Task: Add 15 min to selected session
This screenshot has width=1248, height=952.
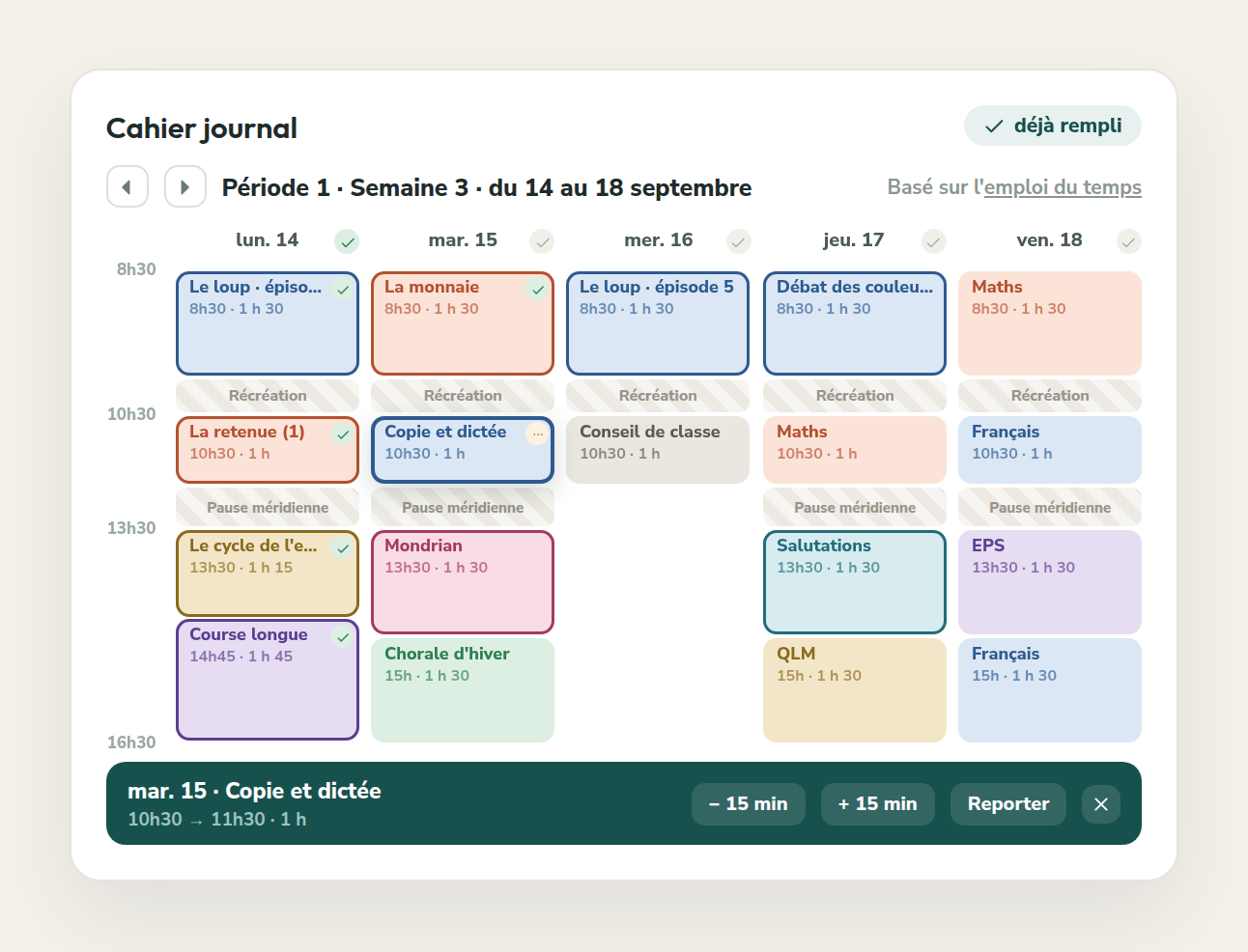Action: coord(878,804)
